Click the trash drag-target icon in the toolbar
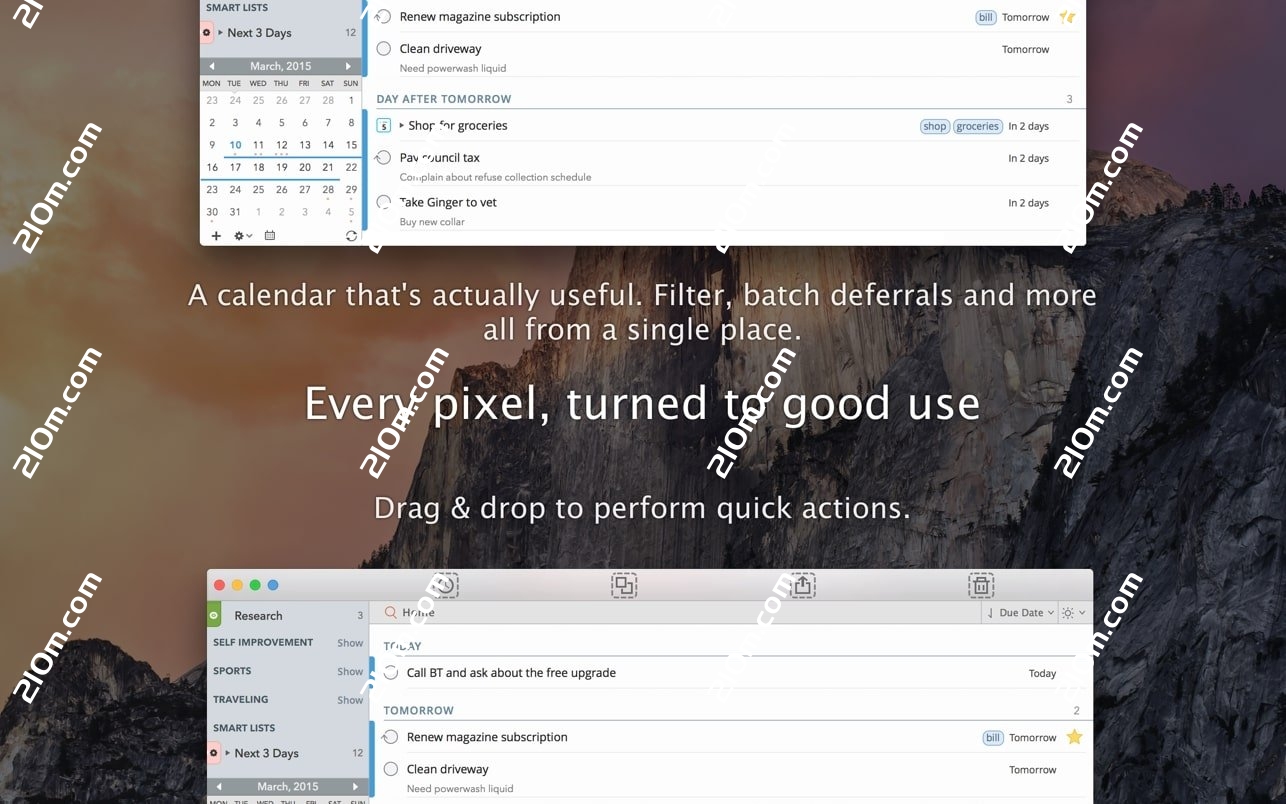Screen dimensions: 1286x804 [981, 585]
